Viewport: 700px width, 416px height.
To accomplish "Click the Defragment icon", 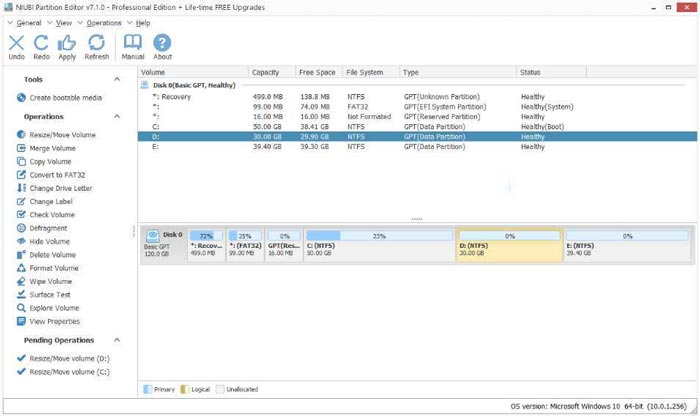I will (21, 228).
